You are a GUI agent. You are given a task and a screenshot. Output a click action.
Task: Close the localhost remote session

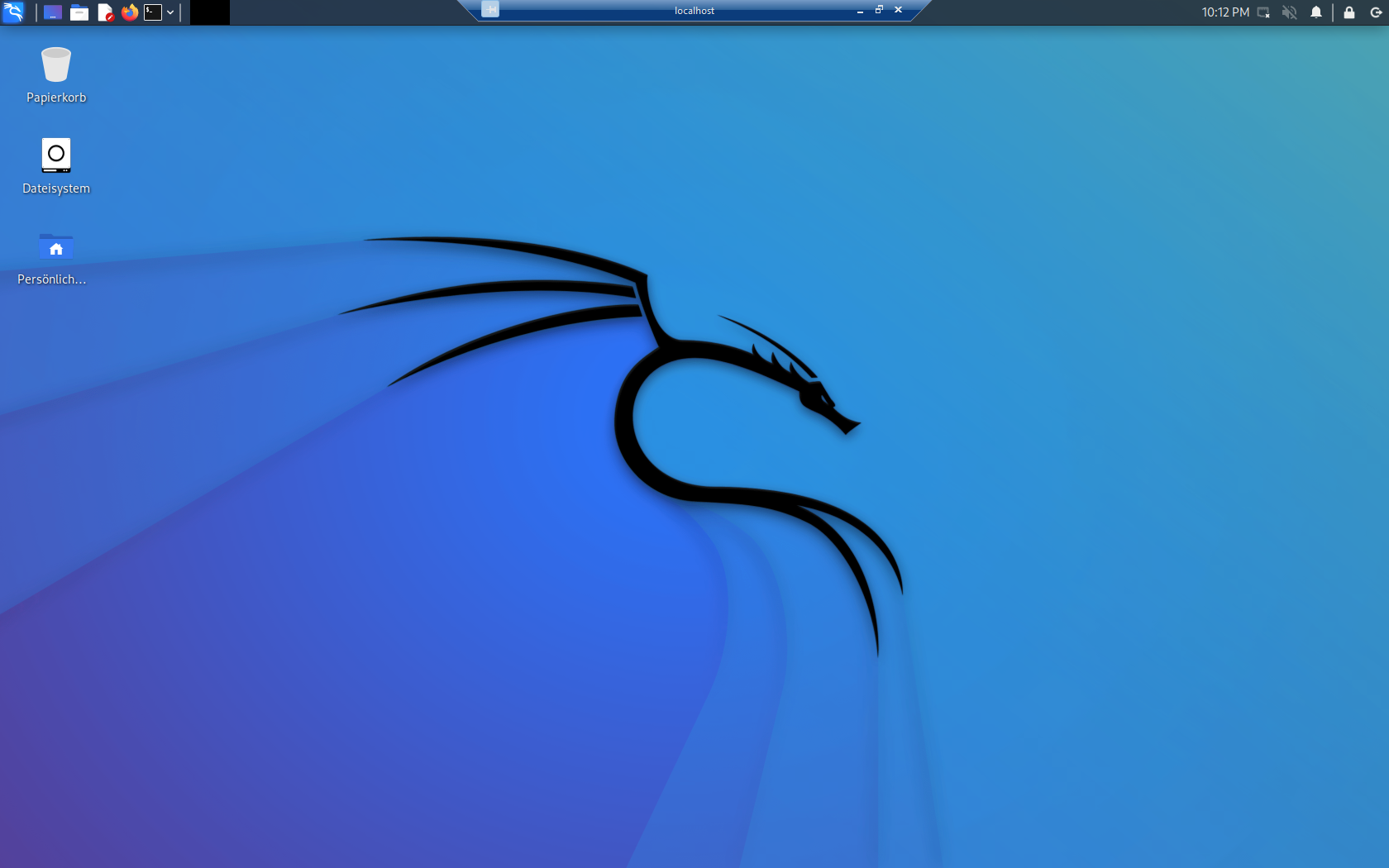coord(898,10)
